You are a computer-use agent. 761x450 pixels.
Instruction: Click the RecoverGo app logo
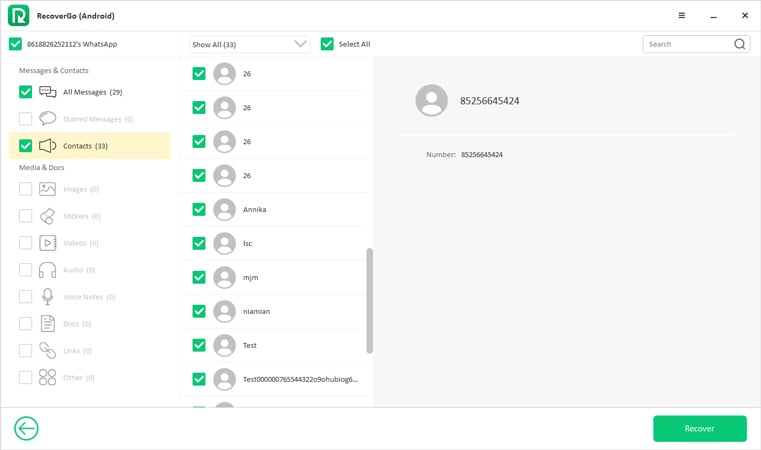pos(18,16)
